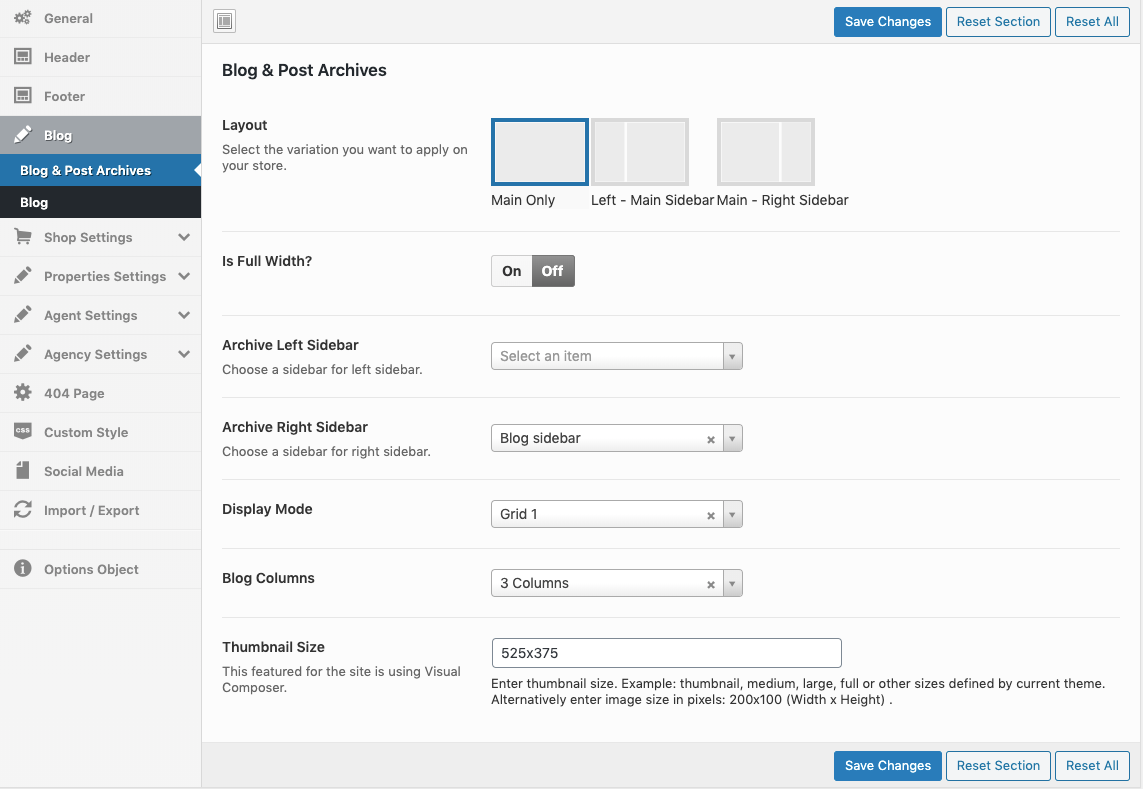Click the Header section icon in sidebar
This screenshot has width=1143, height=789.
(22, 57)
